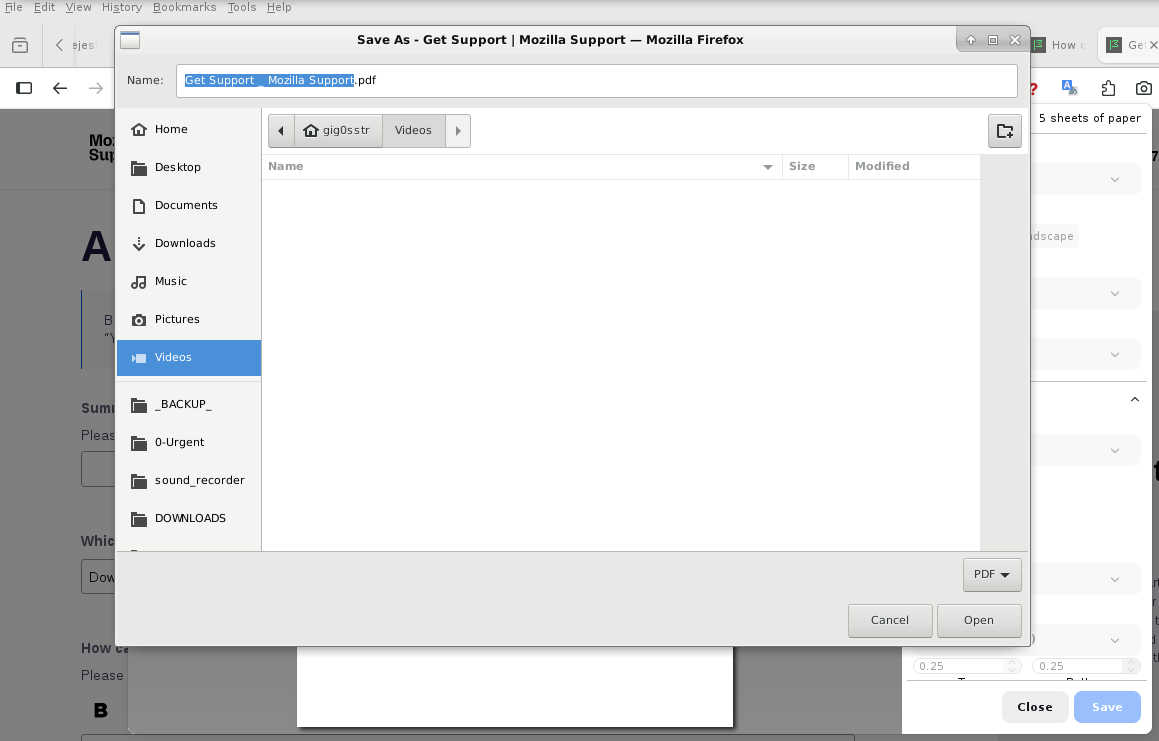
Task: Click the path bar back arrow
Action: tap(281, 131)
